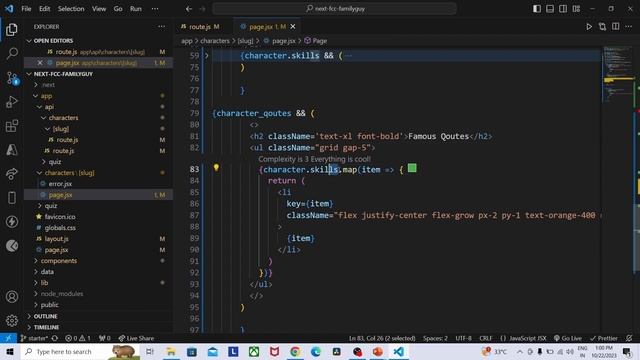Open editor More Actions ellipsis
Screen dimensions: 640x360
629,27
